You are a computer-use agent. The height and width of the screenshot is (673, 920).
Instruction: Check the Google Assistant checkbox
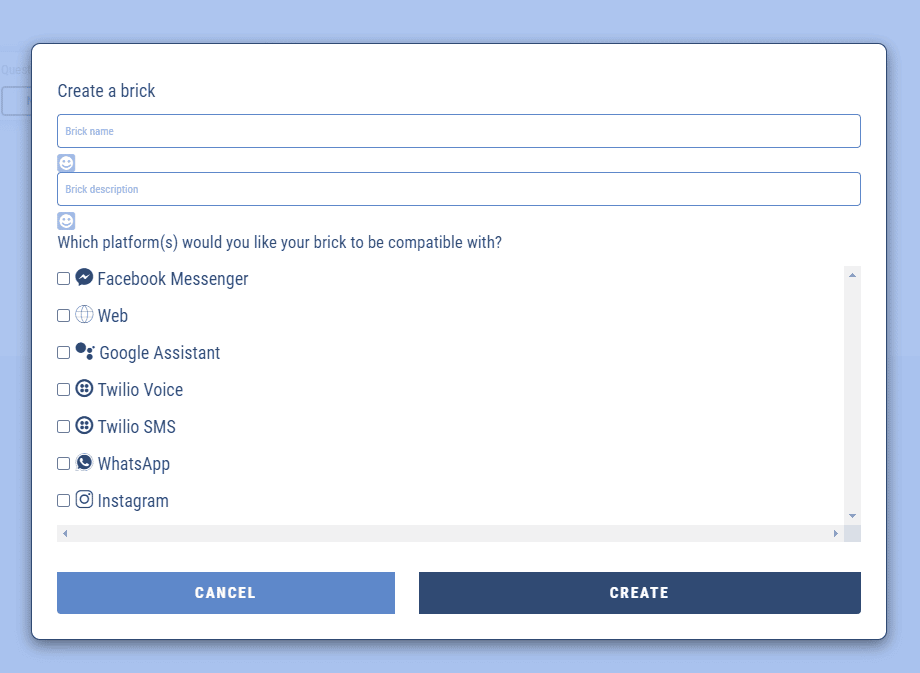64,353
